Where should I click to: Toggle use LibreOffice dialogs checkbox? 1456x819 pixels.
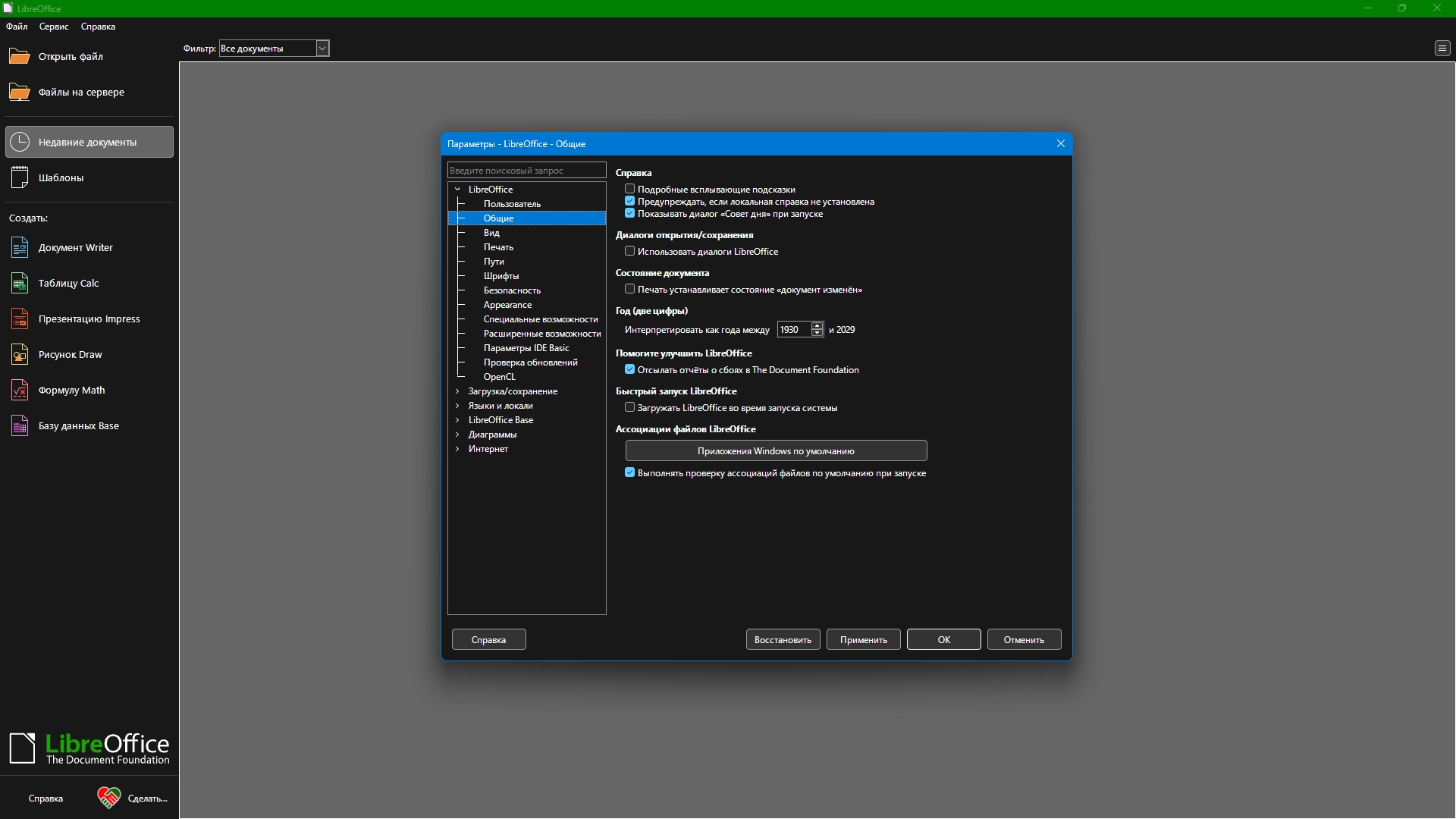(629, 251)
